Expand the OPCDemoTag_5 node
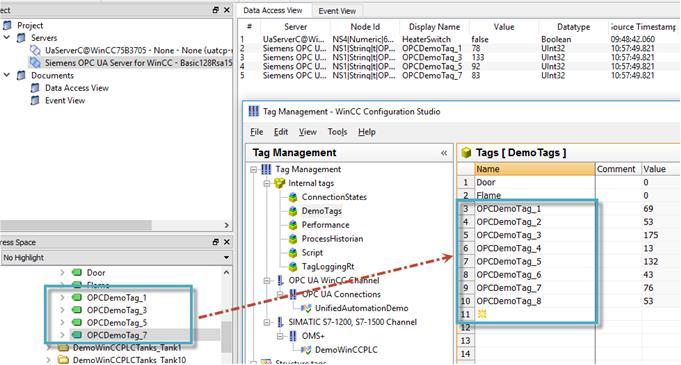681x365 pixels. 62,322
